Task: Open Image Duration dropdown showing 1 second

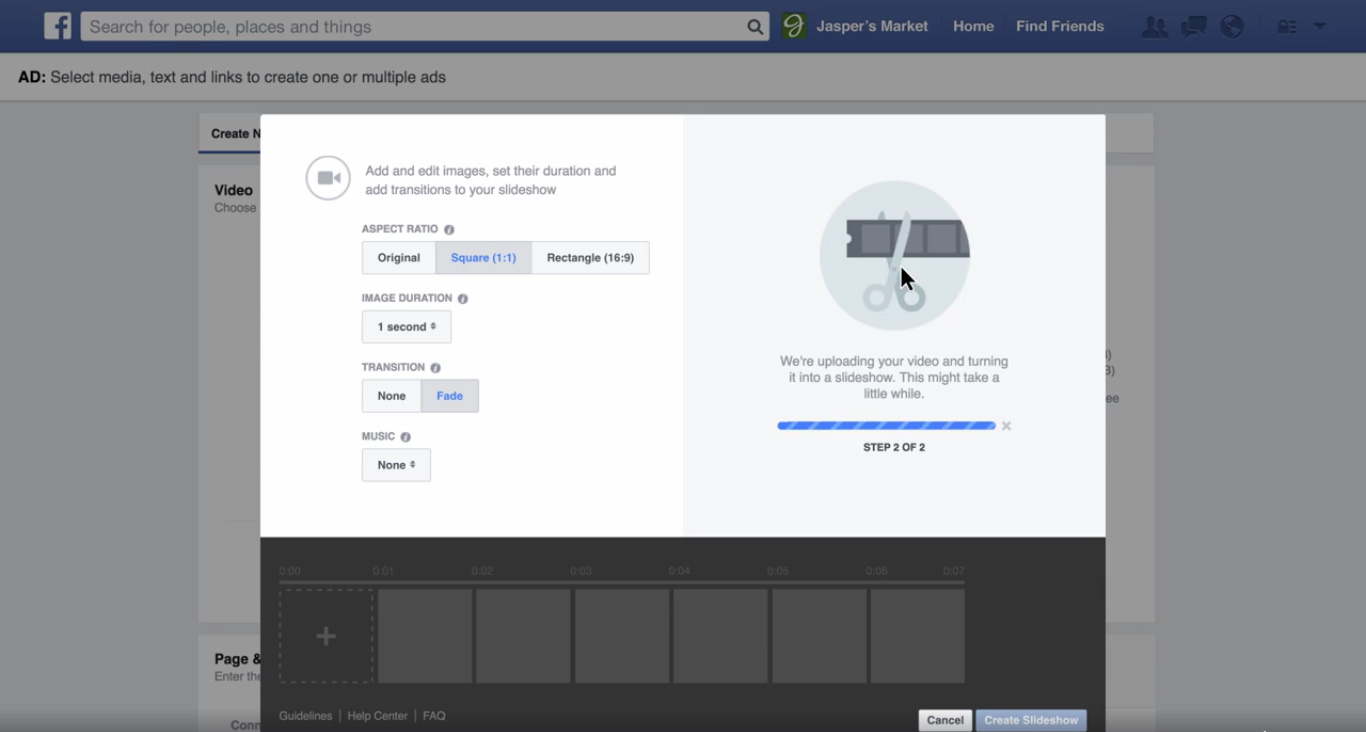Action: pyautogui.click(x=406, y=327)
